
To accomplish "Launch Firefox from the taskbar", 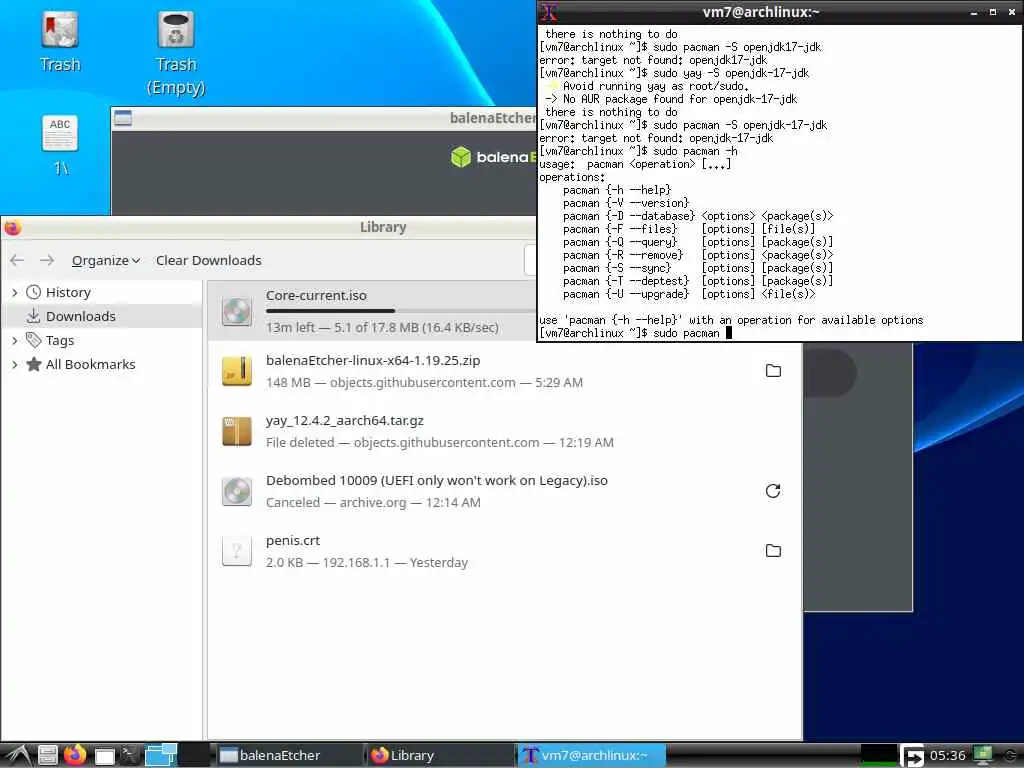I will 75,755.
